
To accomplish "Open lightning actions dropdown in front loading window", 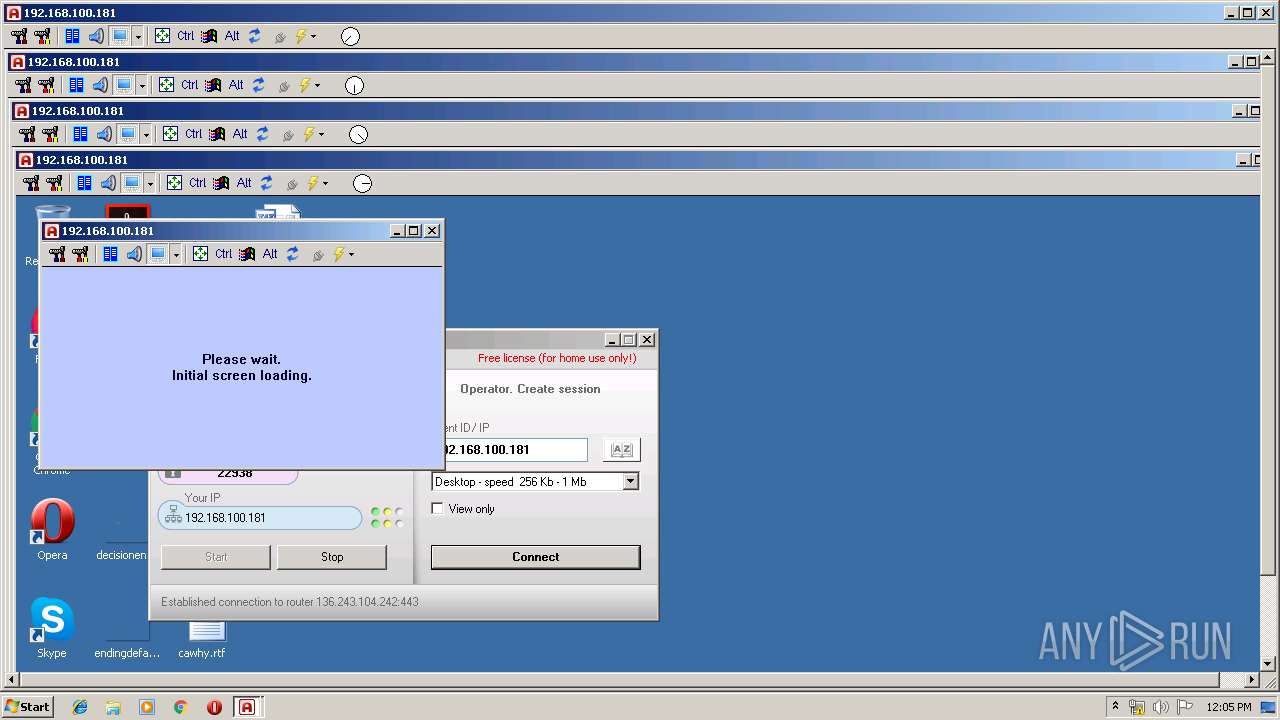I will [344, 254].
